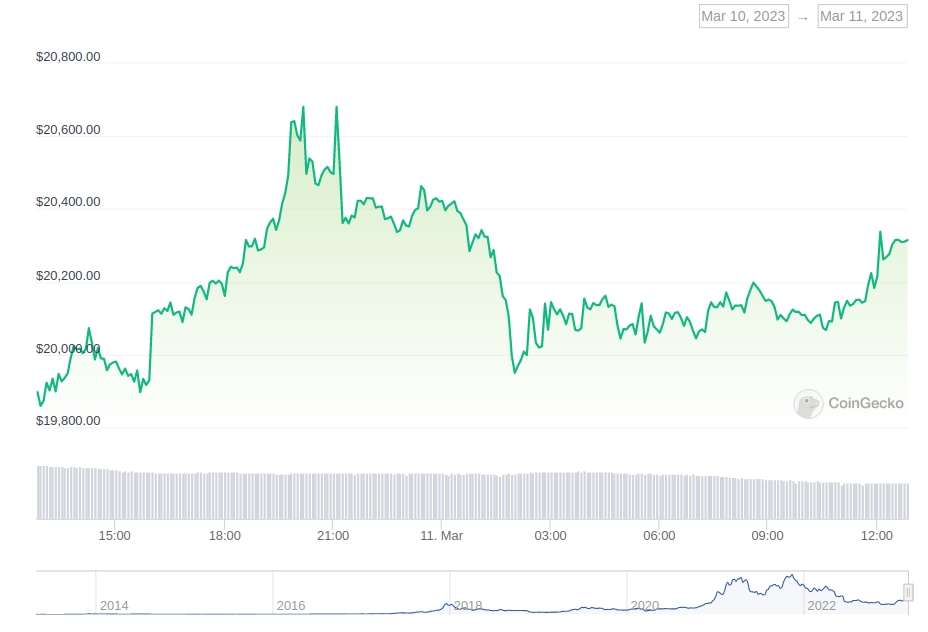Click the 15:00 time axis label
928x632 pixels.
coord(116,536)
